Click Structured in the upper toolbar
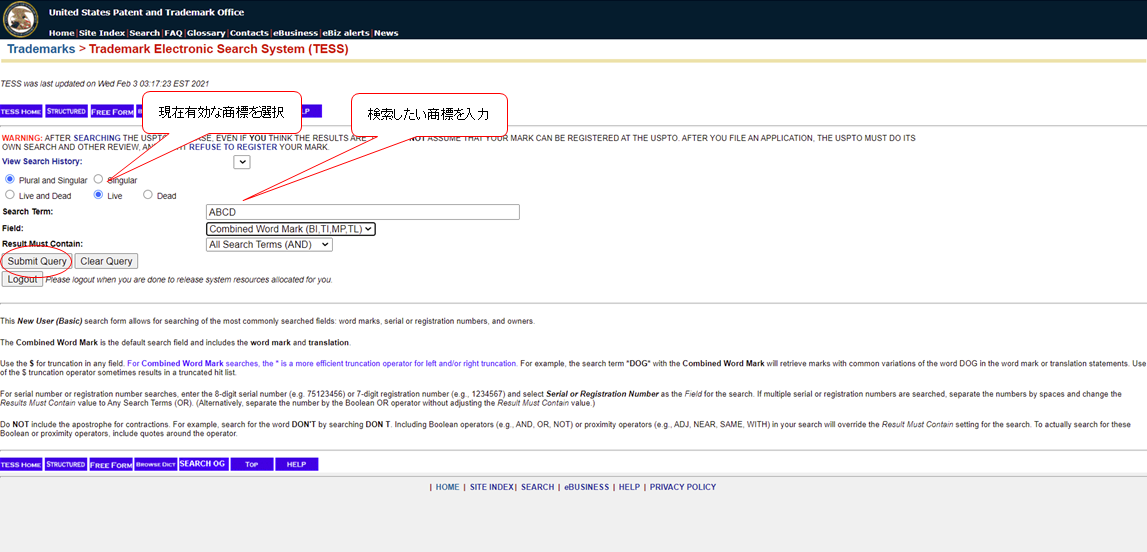This screenshot has width=1147, height=552. (x=66, y=112)
